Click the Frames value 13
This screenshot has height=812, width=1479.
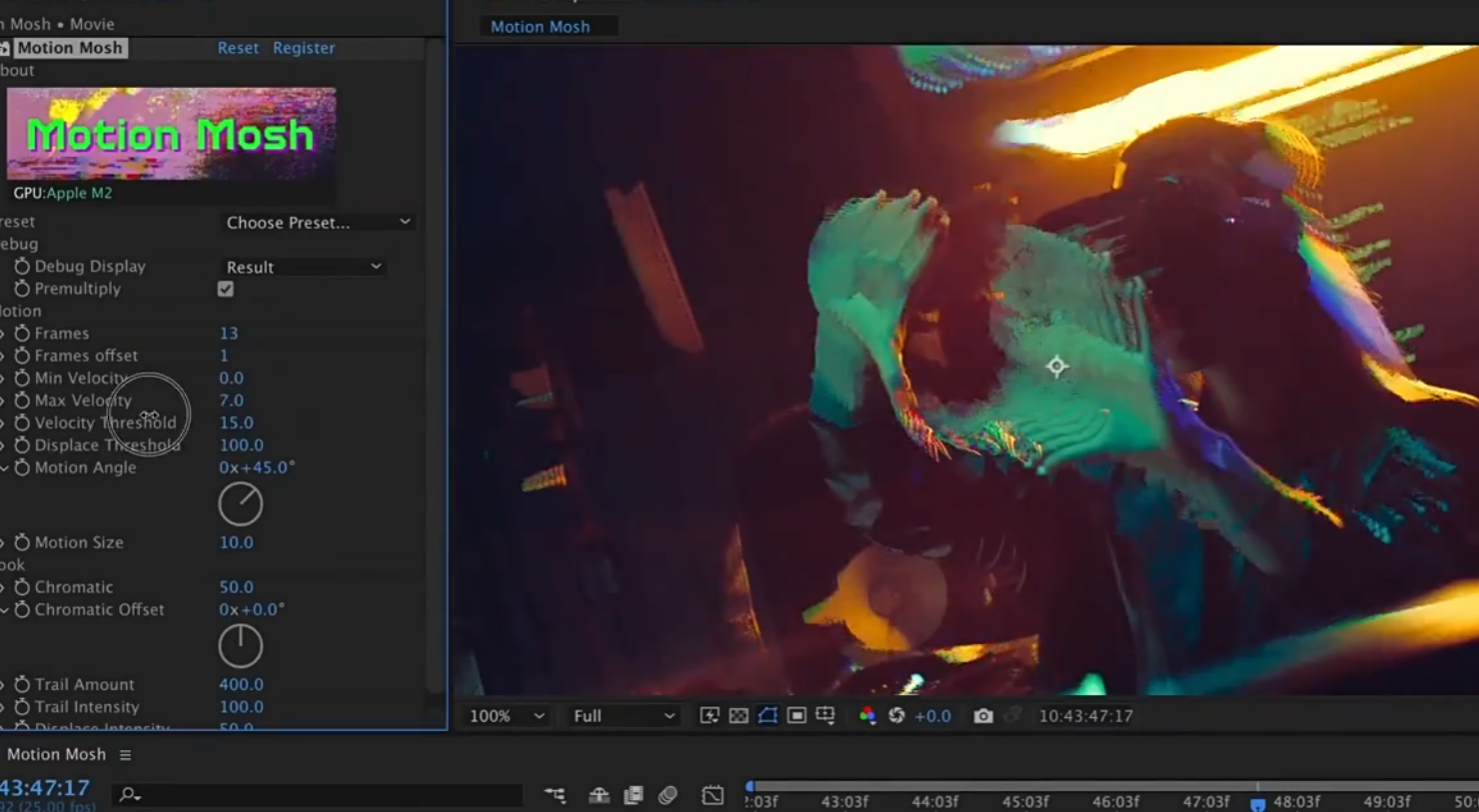click(229, 333)
